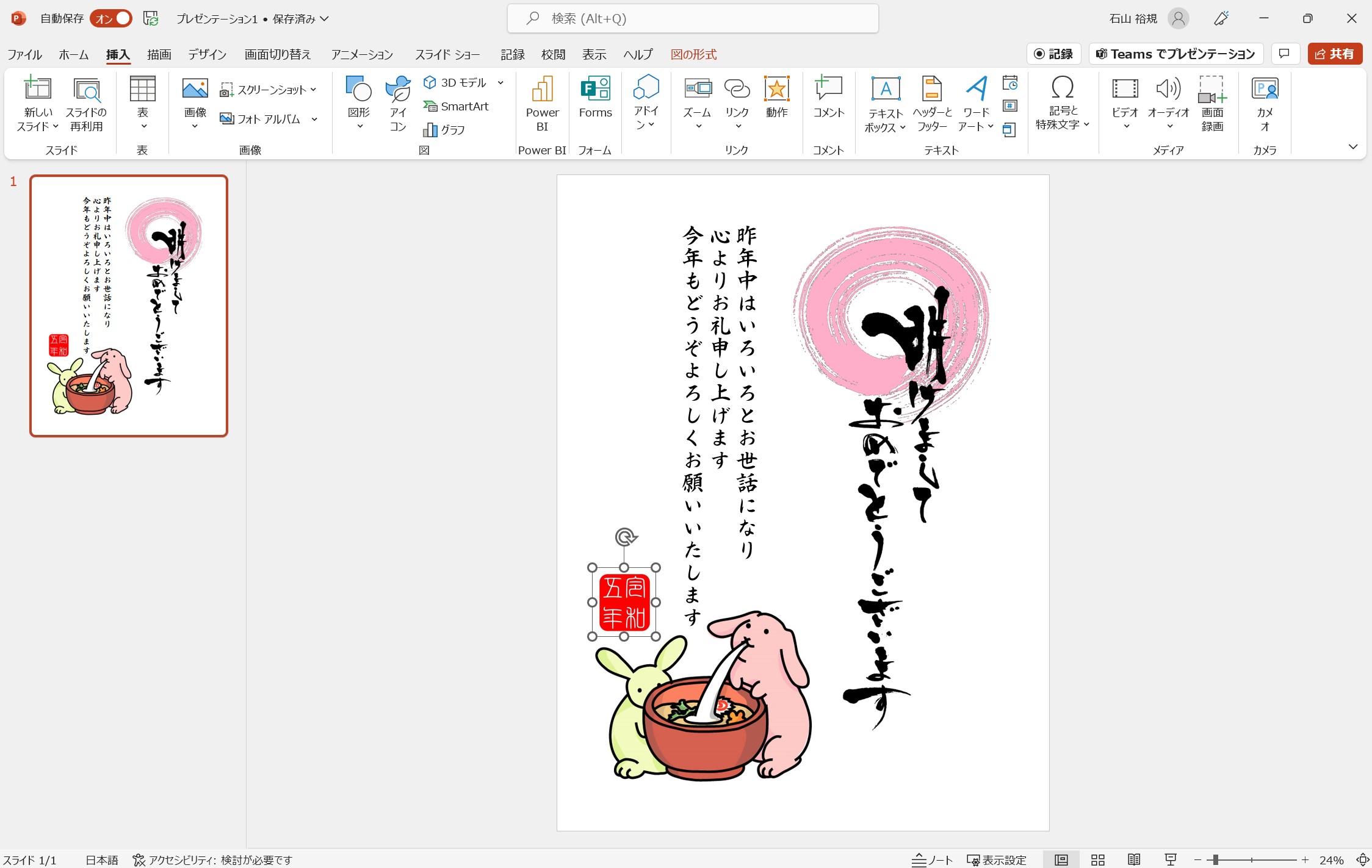Insert a Power BI report
Screen dimensions: 1372x868
(542, 102)
